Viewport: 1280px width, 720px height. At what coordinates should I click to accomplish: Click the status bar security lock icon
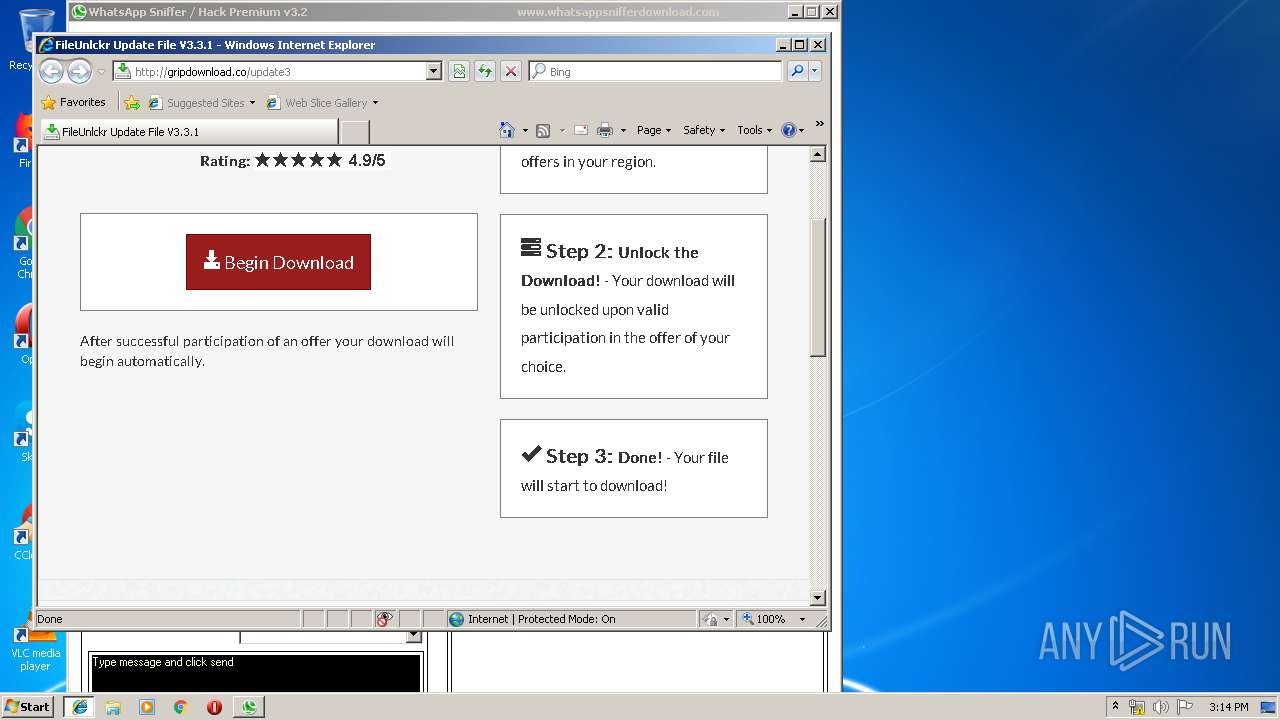tap(710, 619)
